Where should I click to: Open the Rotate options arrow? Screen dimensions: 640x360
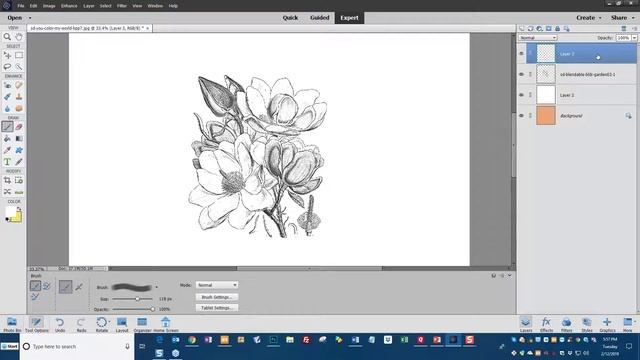(x=109, y=322)
